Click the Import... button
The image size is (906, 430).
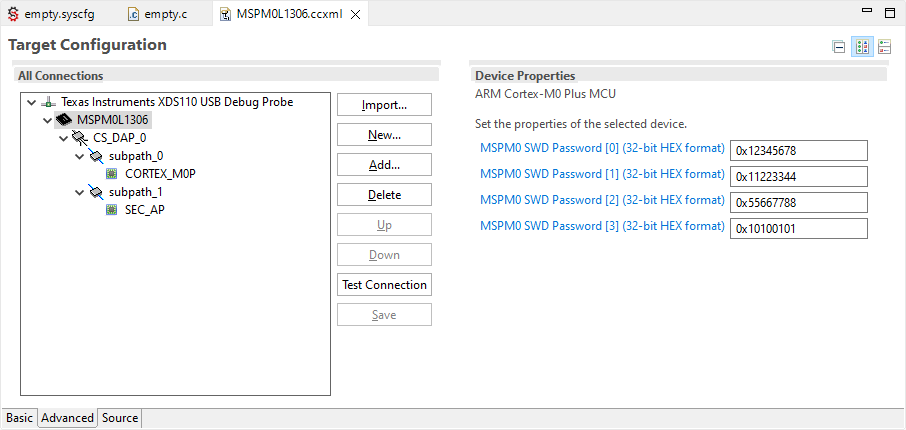pyautogui.click(x=384, y=105)
